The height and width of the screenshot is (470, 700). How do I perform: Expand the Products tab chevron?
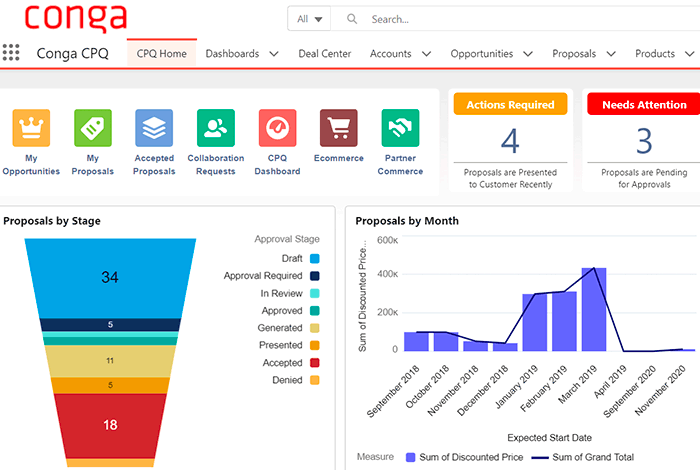(x=690, y=54)
